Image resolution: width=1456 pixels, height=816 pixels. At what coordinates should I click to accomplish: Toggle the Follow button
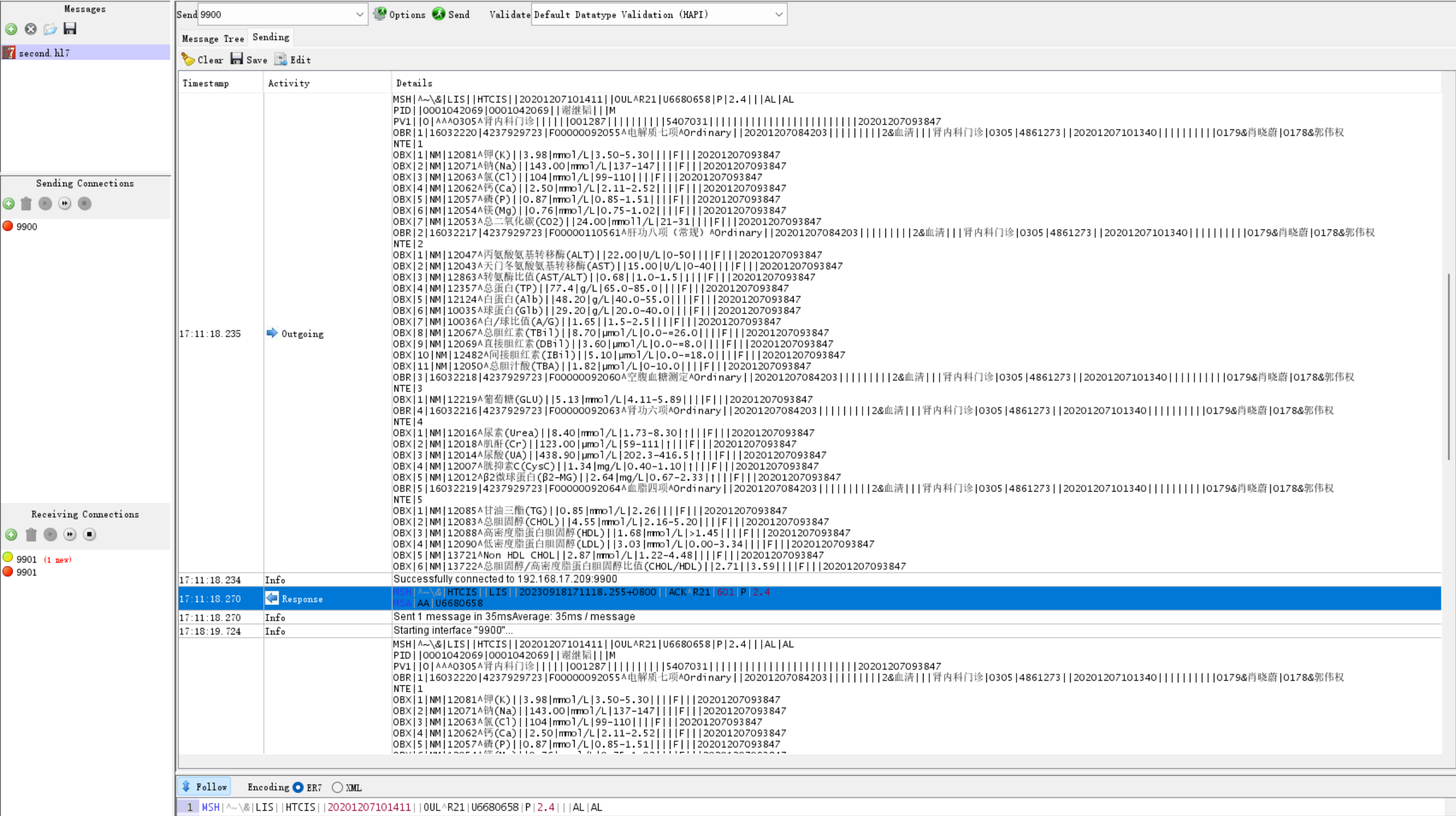pyautogui.click(x=204, y=787)
